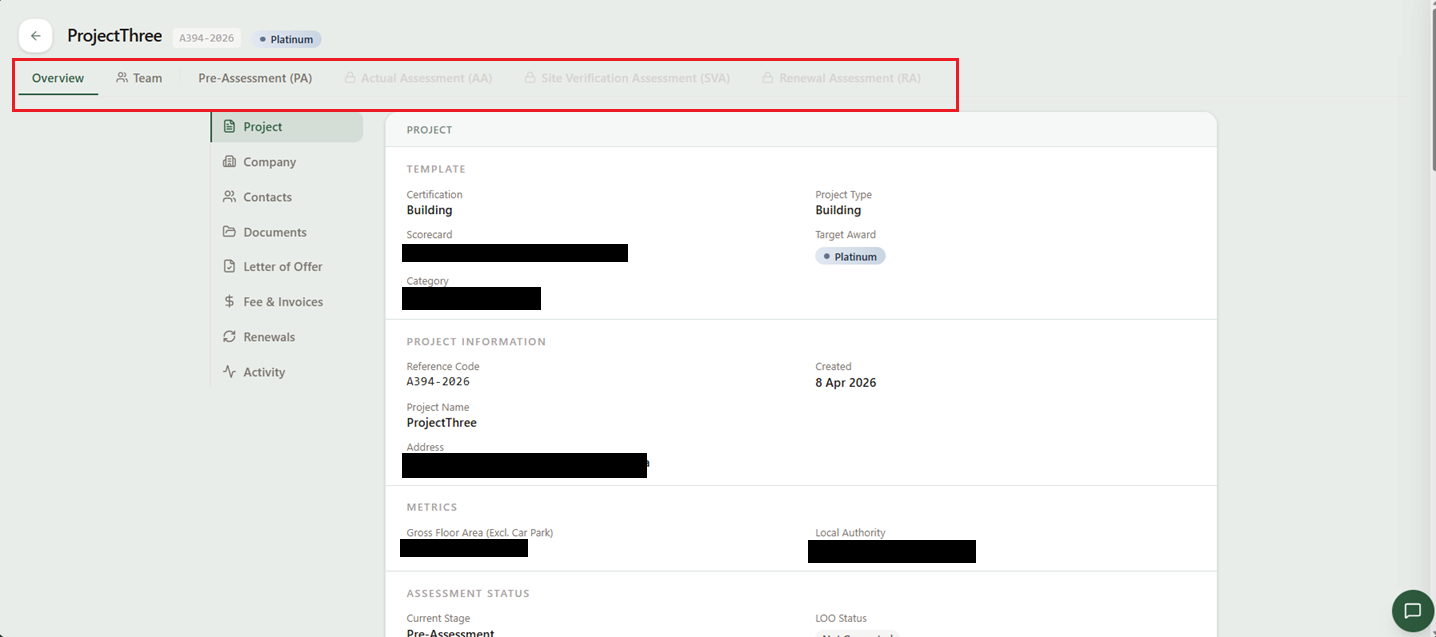The height and width of the screenshot is (637, 1436).
Task: Click the Team tab people icon
Action: click(122, 78)
